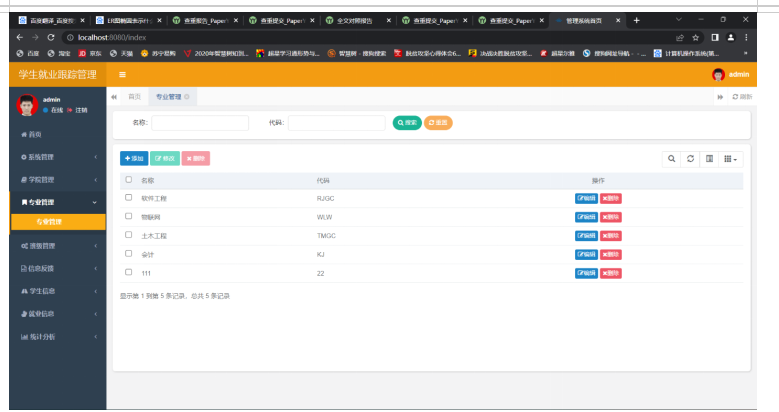Expand the 系统管理 sidebar menu
The image size is (779, 412).
58,157
